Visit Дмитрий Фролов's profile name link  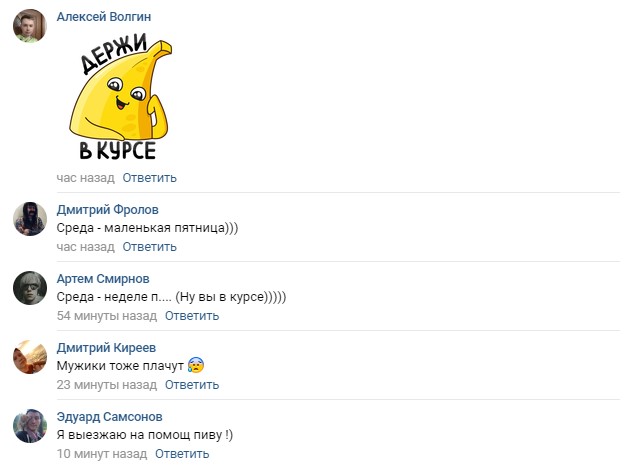pos(107,210)
